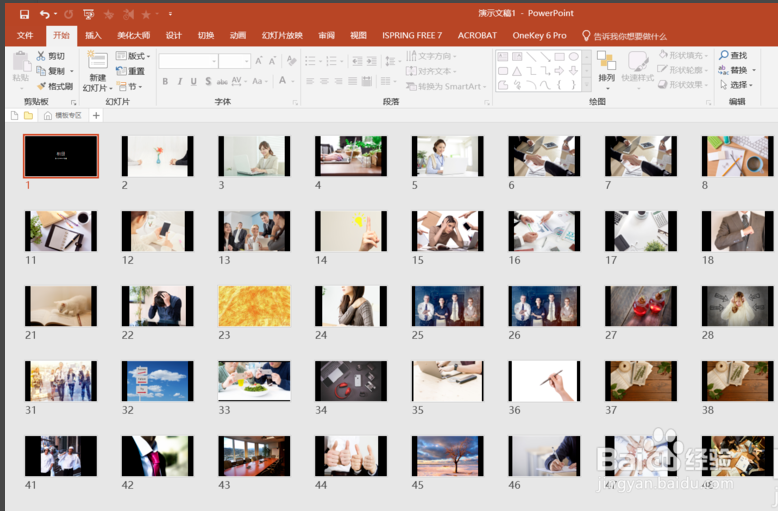Switch to the Animations (动画) tab
Screen dimensions: 778x511
[x=238, y=36]
